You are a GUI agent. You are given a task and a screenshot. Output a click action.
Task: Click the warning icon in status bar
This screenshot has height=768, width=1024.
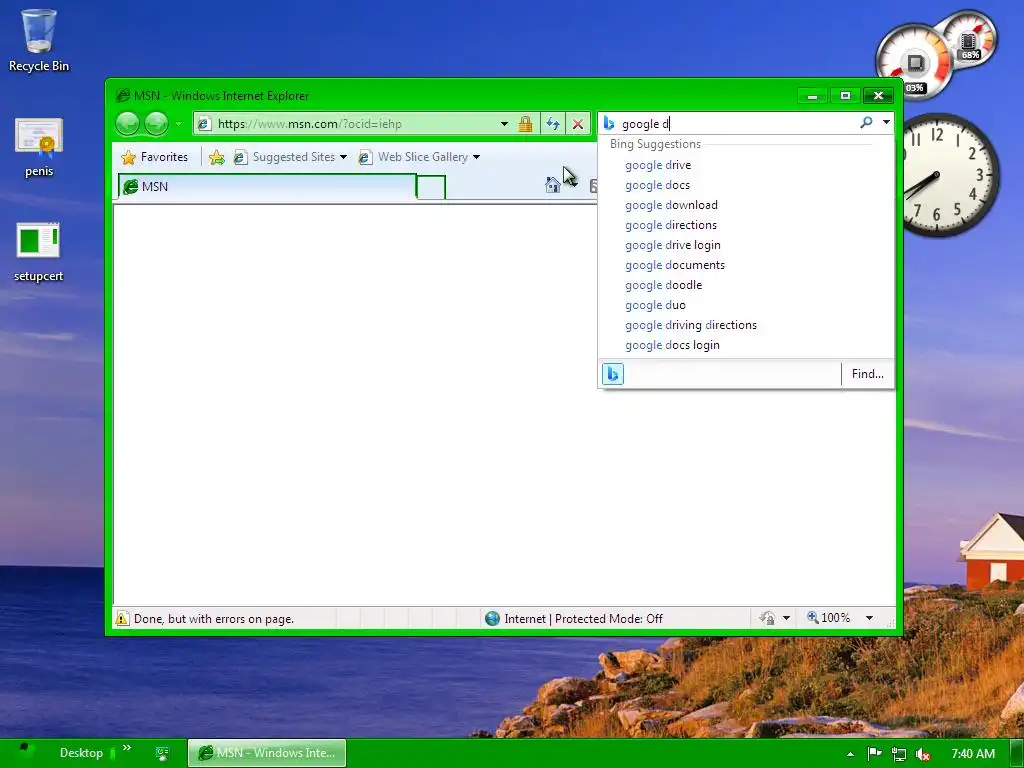point(122,618)
